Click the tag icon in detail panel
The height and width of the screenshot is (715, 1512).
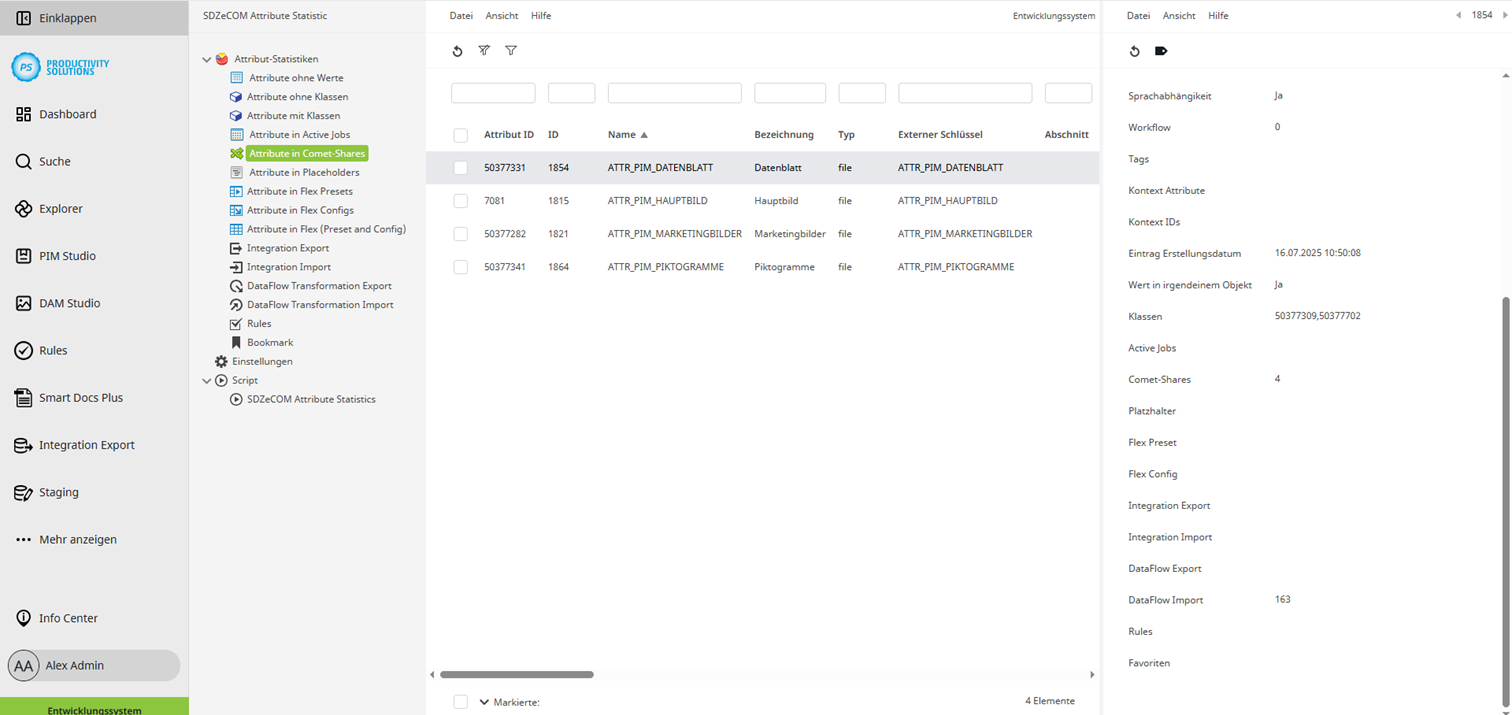coord(1161,51)
